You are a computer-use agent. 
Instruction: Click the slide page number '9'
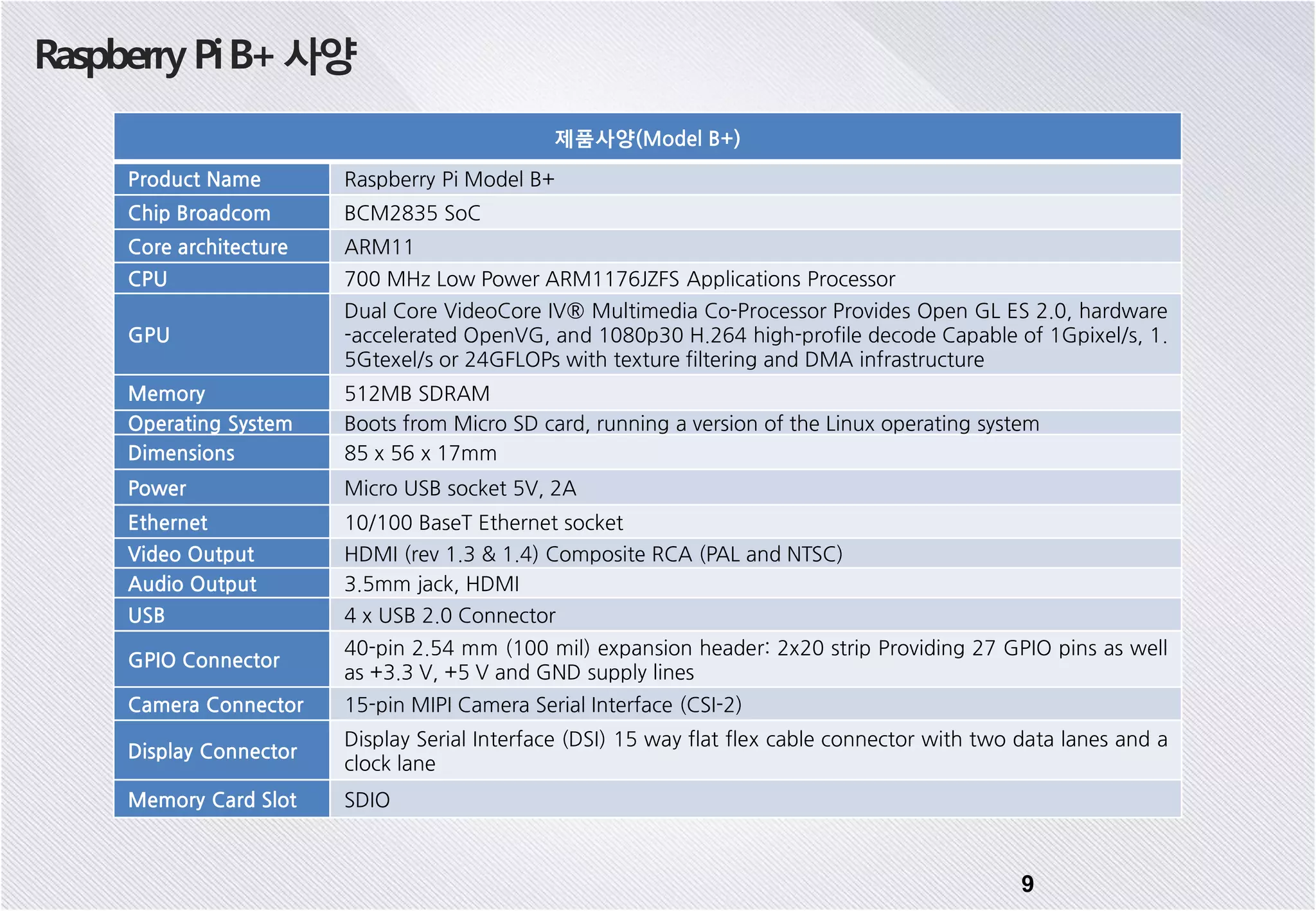(x=1027, y=884)
